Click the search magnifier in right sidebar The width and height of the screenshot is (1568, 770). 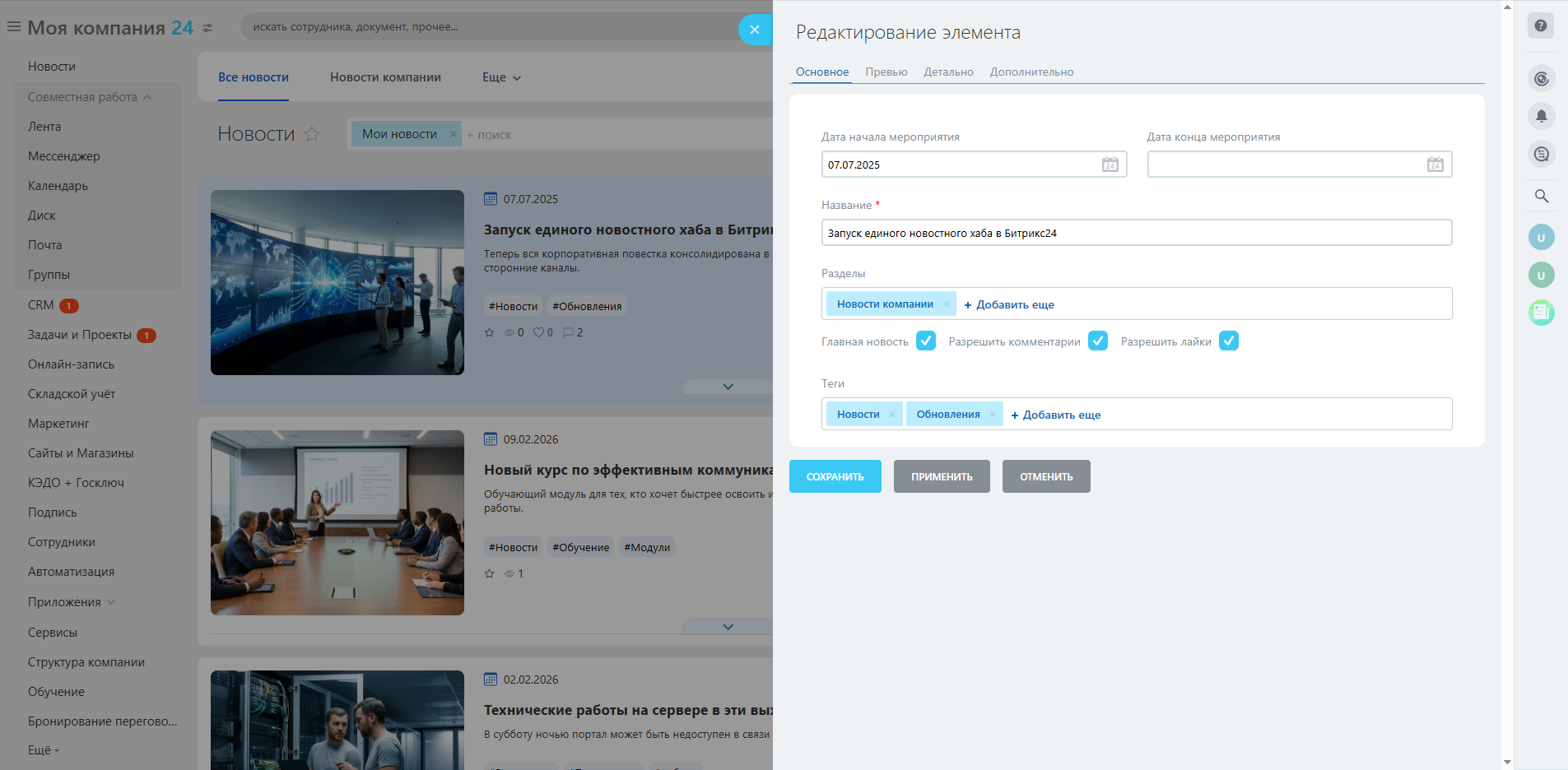click(x=1541, y=196)
